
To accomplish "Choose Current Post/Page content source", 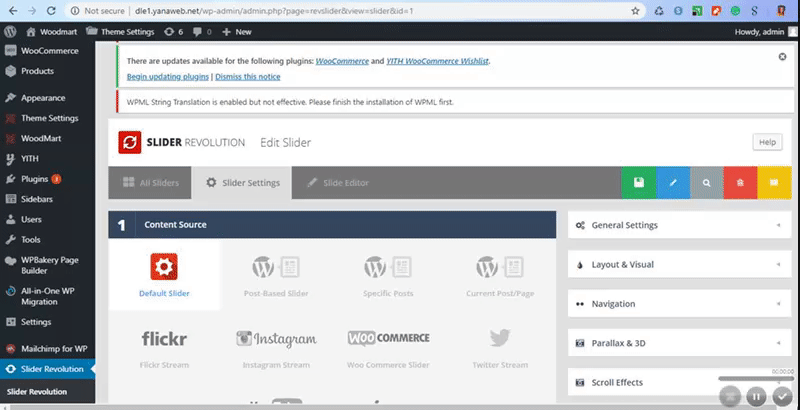I will (500, 275).
